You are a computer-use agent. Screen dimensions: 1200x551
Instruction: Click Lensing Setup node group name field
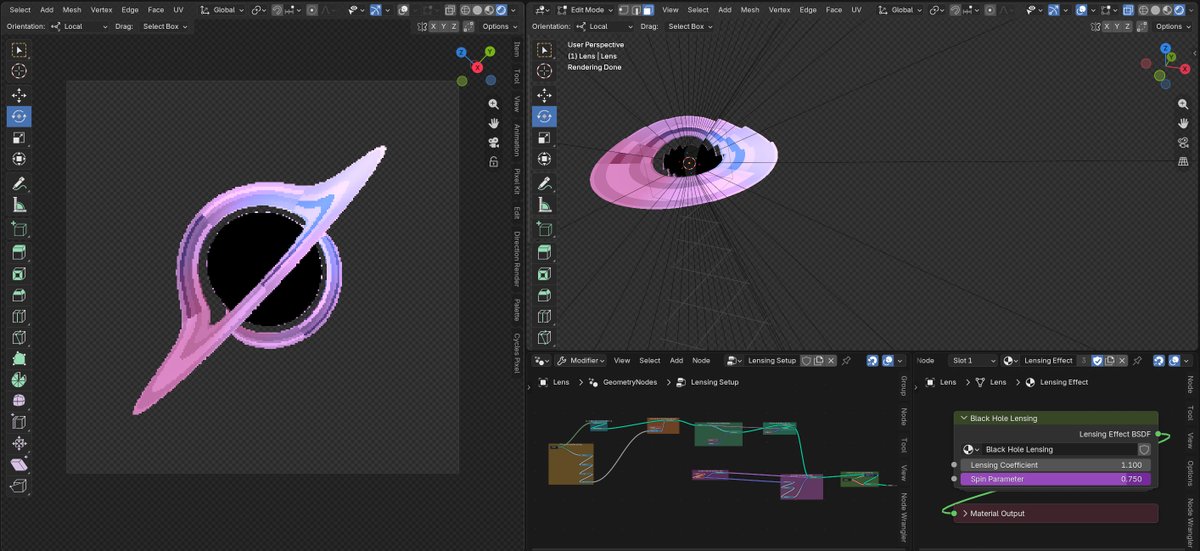772,360
